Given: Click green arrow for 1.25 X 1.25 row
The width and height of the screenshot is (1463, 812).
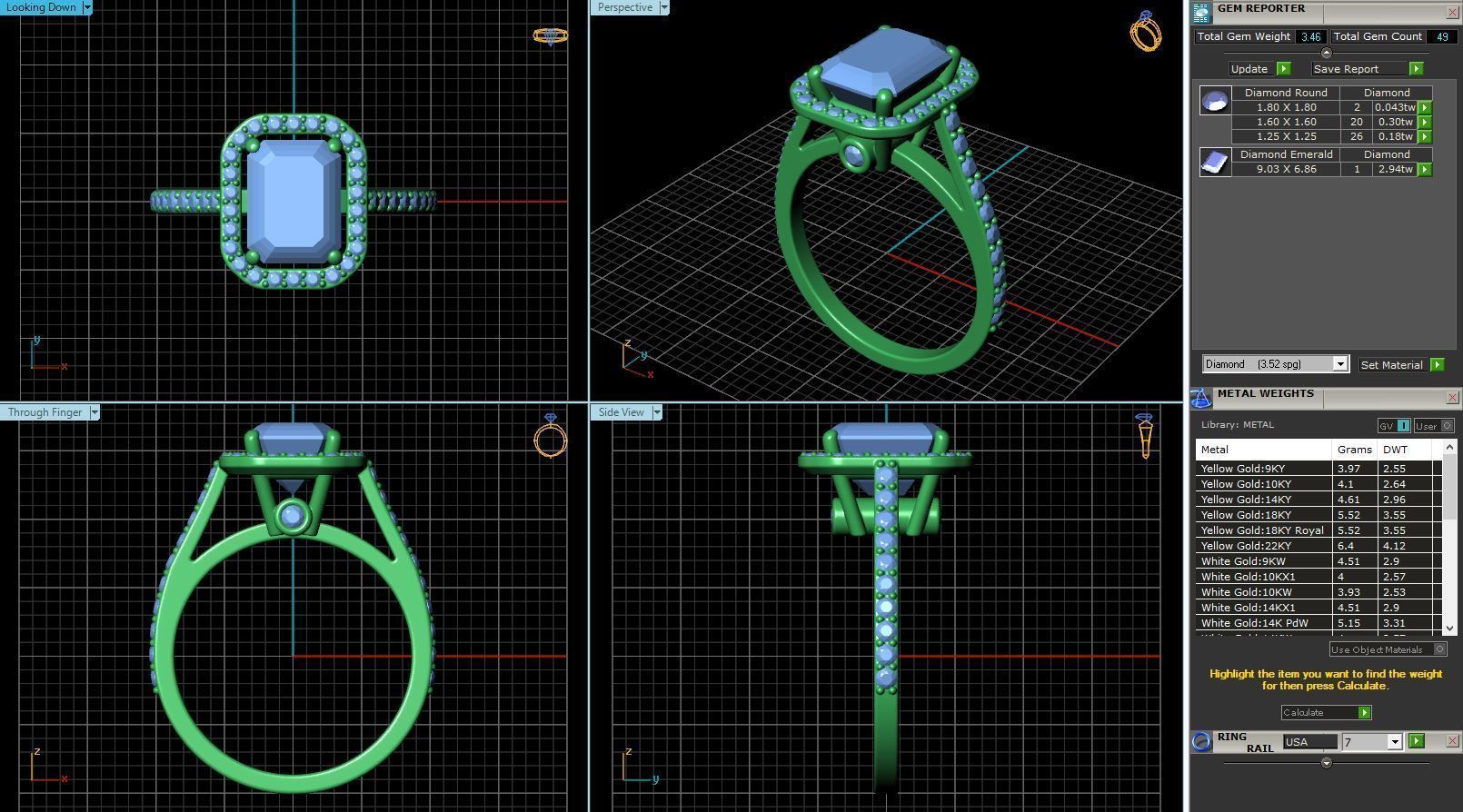Looking at the screenshot, I should coord(1425,136).
